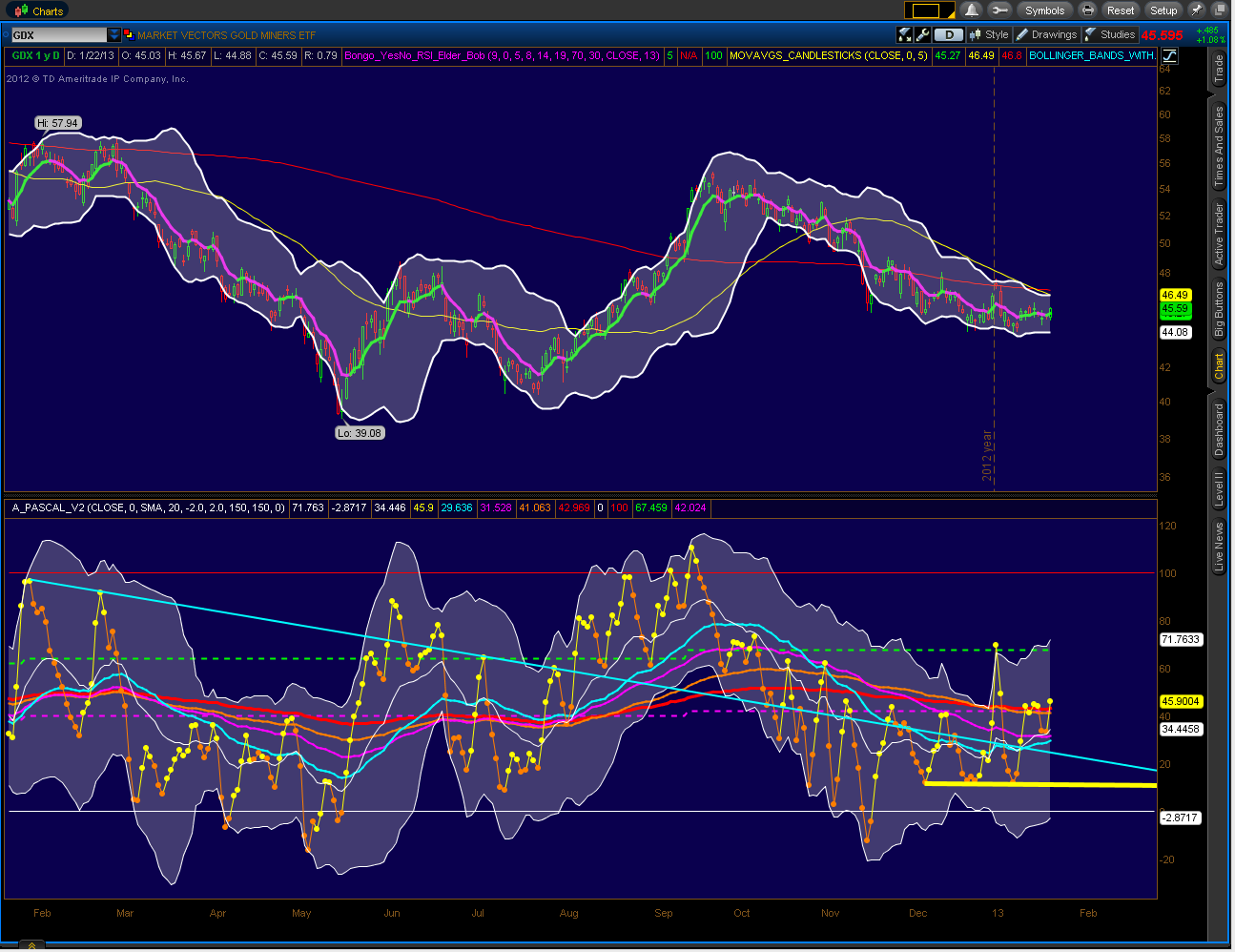
Task: Click the A_PASCAL_V2 study label
Action: click(148, 507)
